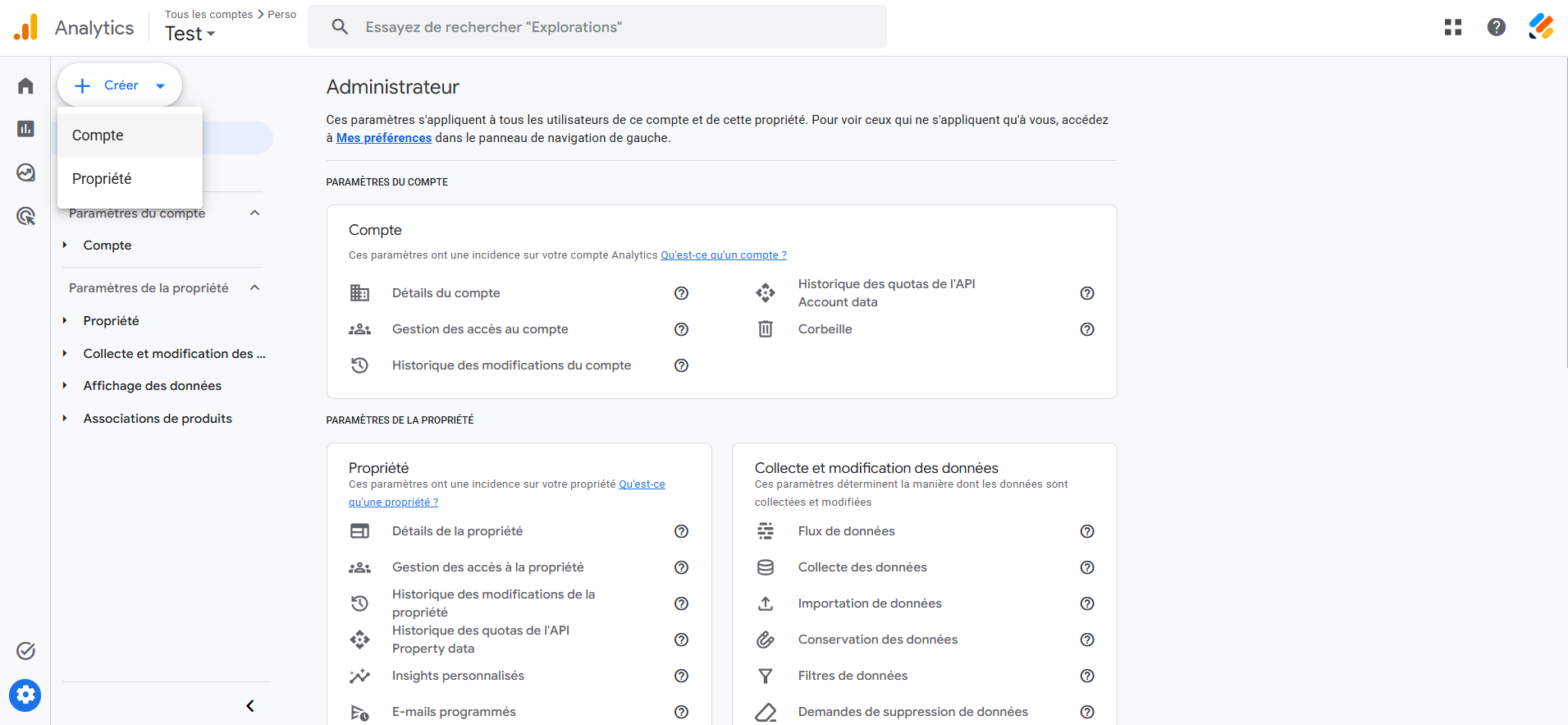Show help for Détails du compte
This screenshot has height=725, width=1568.
[x=681, y=293]
